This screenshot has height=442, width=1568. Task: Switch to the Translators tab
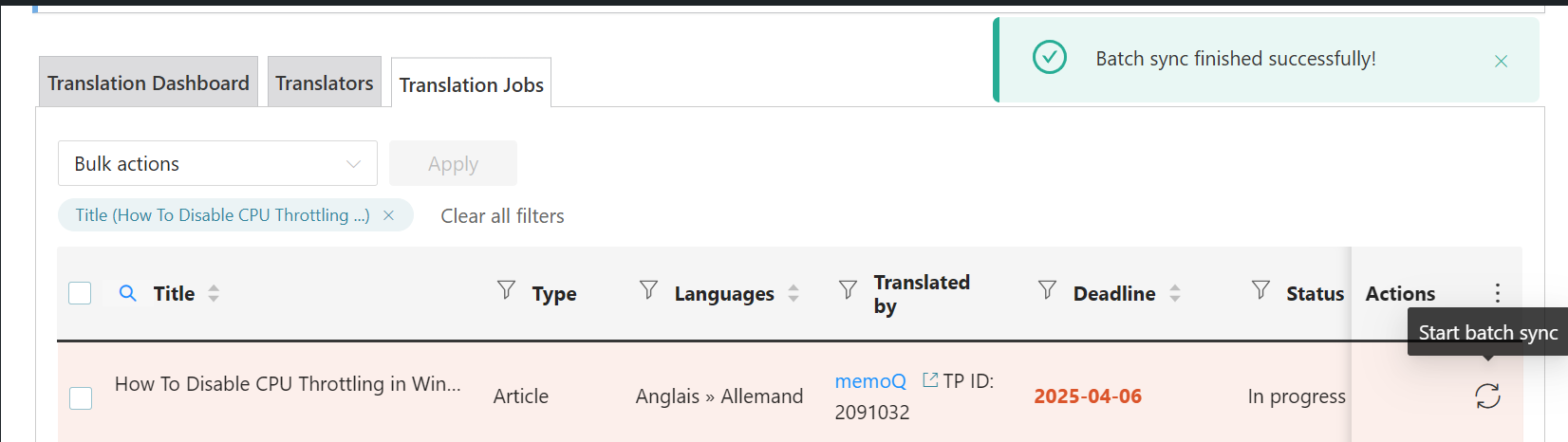click(x=325, y=83)
